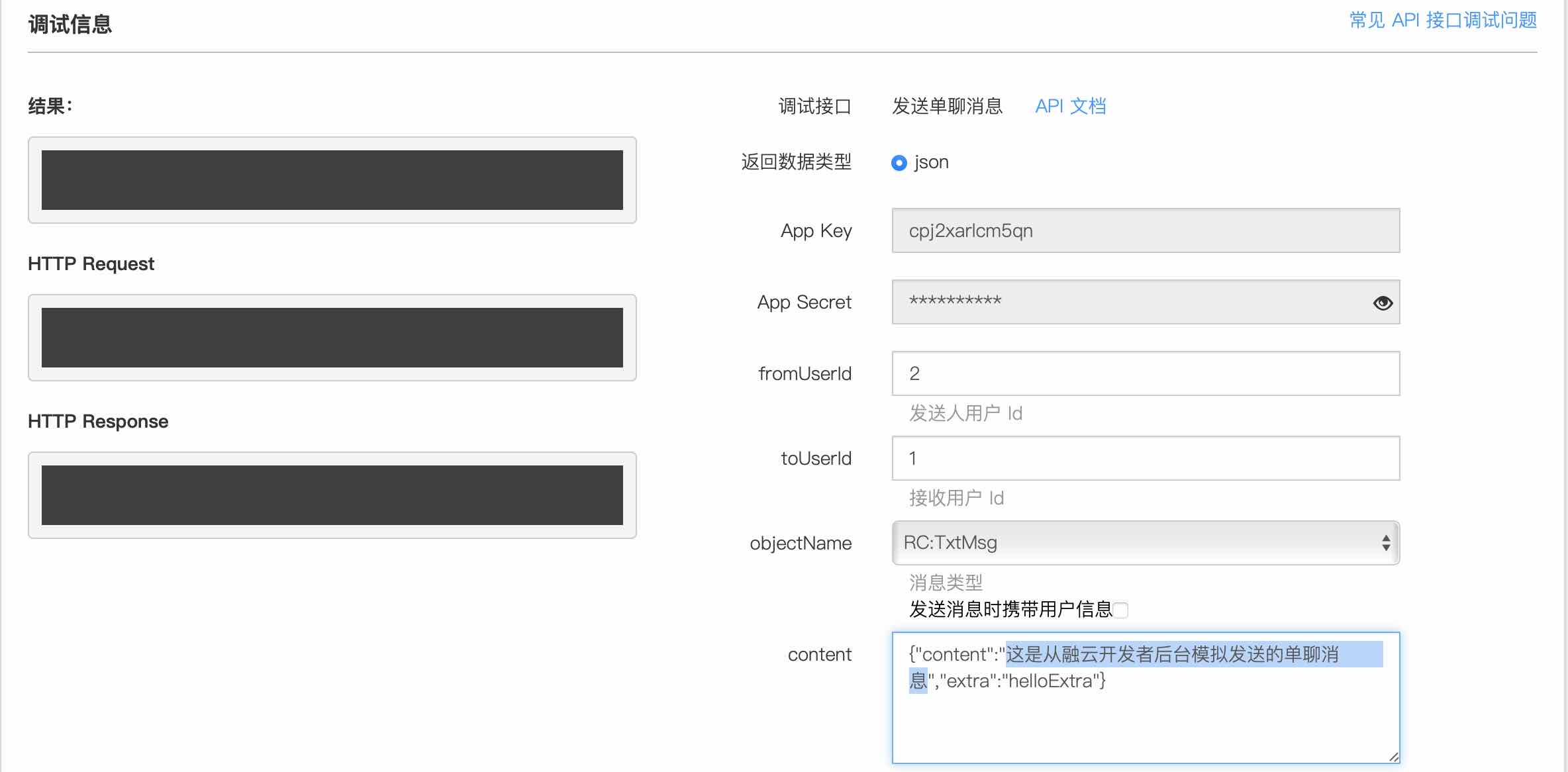Click the 发送单聊消息 interface name
Viewport: 1568px width, 772px height.
[947, 106]
